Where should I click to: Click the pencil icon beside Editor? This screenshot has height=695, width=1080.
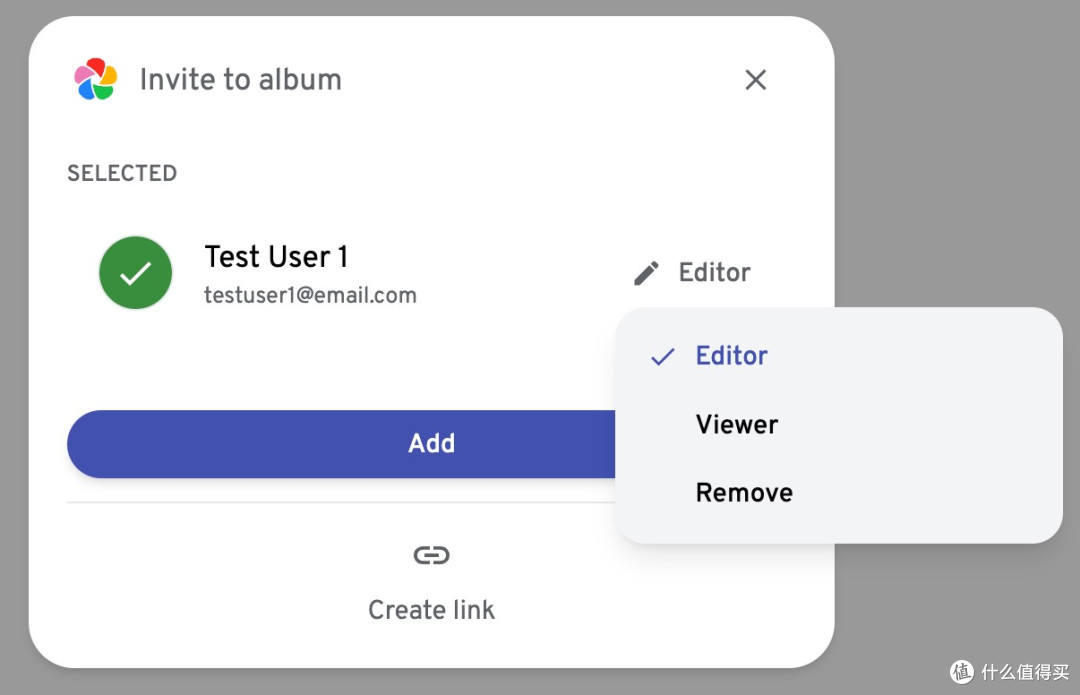pos(646,273)
